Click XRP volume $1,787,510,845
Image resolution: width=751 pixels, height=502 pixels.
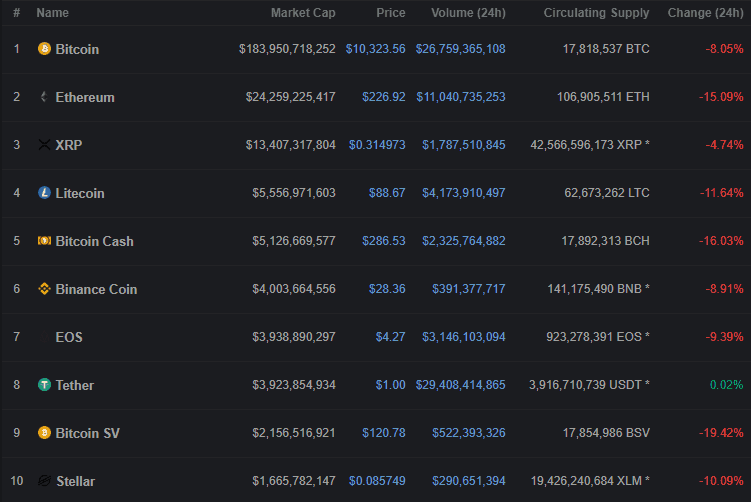click(x=464, y=145)
